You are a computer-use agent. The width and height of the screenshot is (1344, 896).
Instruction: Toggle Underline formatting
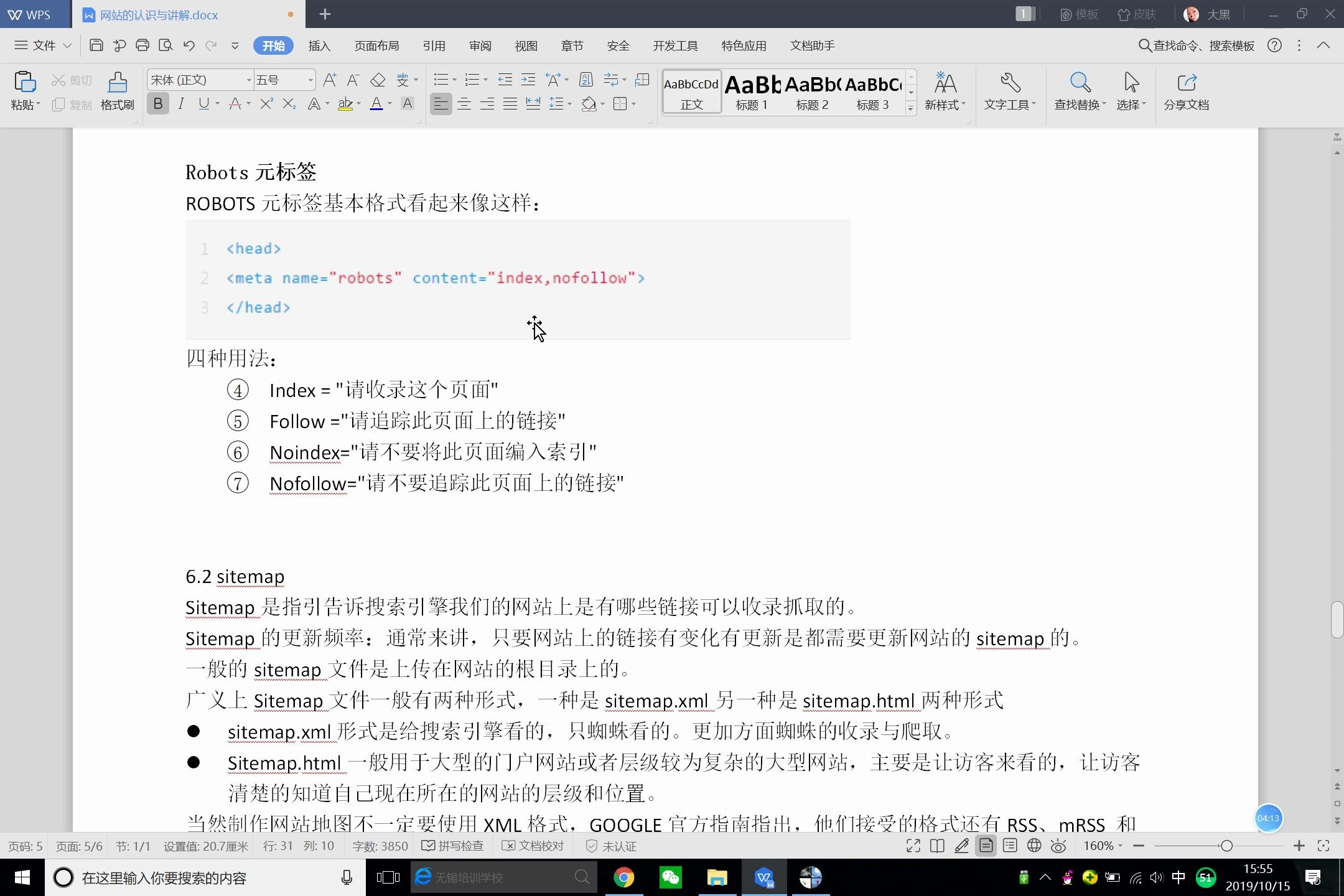(x=203, y=104)
